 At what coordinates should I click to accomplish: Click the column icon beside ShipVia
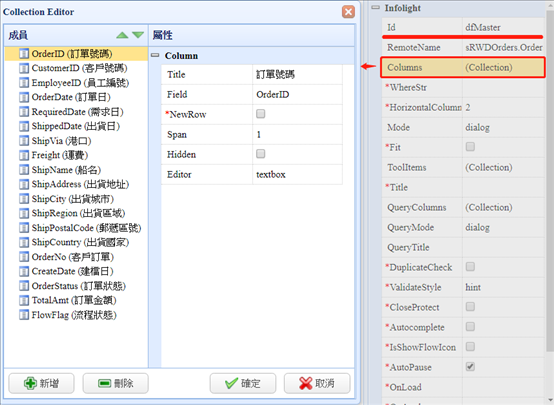24,141
